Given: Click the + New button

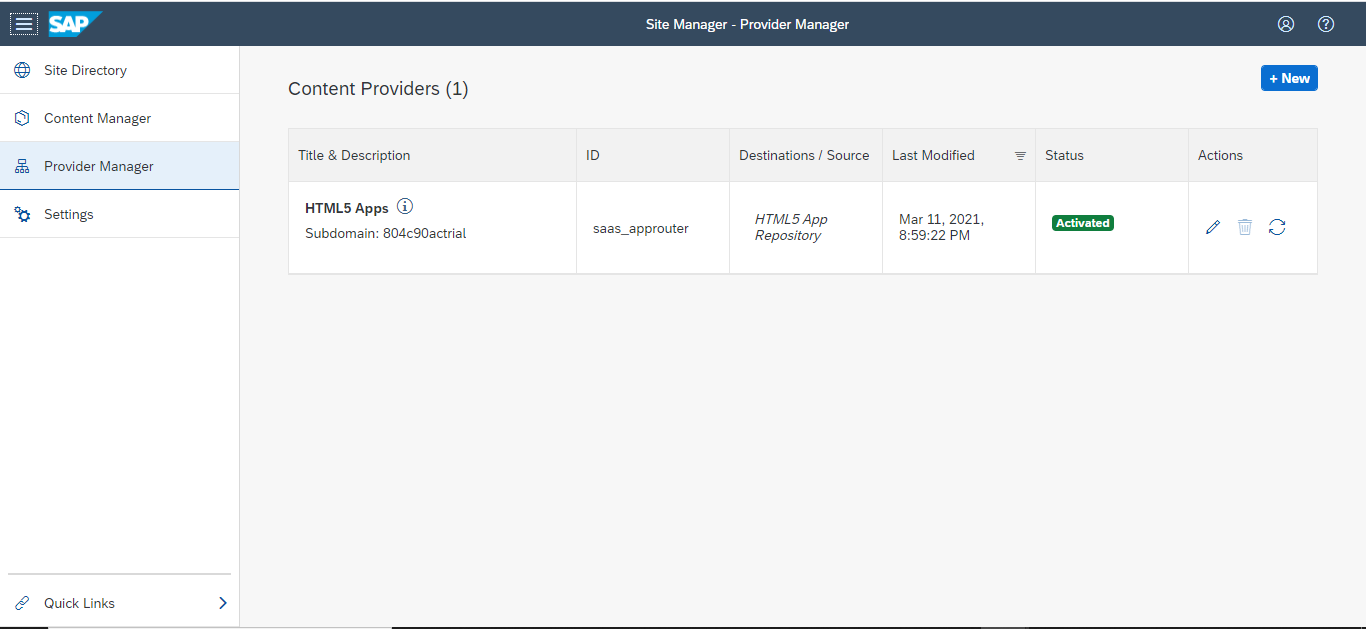Looking at the screenshot, I should click(x=1289, y=78).
